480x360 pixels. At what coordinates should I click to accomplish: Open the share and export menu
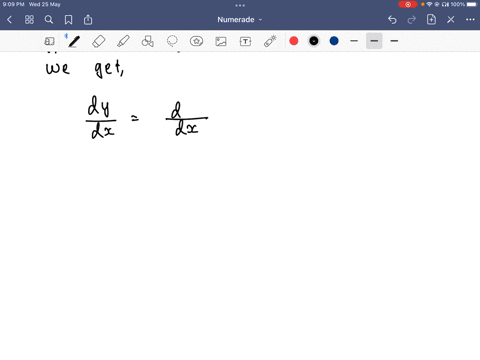[x=88, y=20]
